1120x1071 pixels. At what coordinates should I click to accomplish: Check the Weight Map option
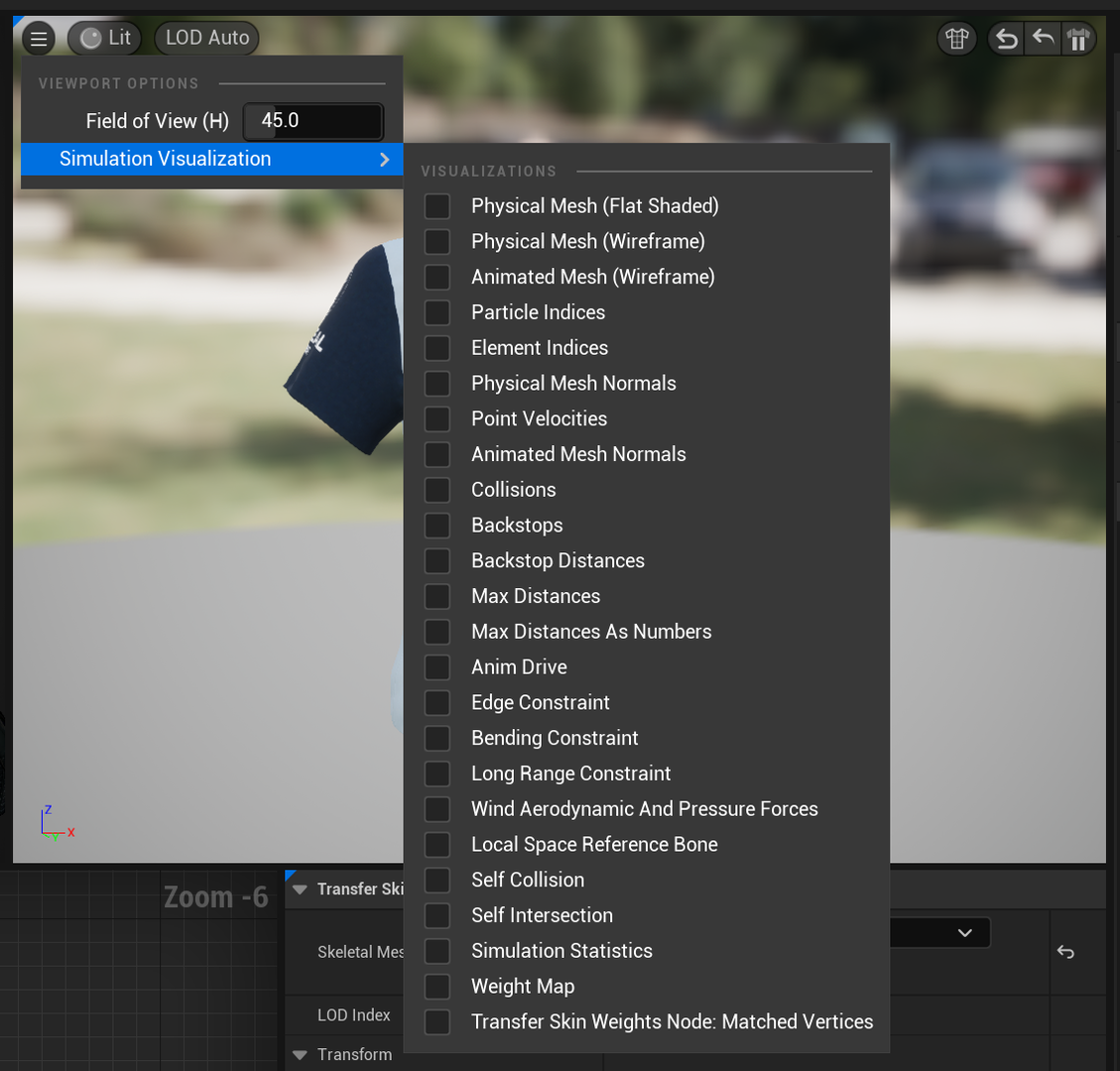pyautogui.click(x=437, y=986)
